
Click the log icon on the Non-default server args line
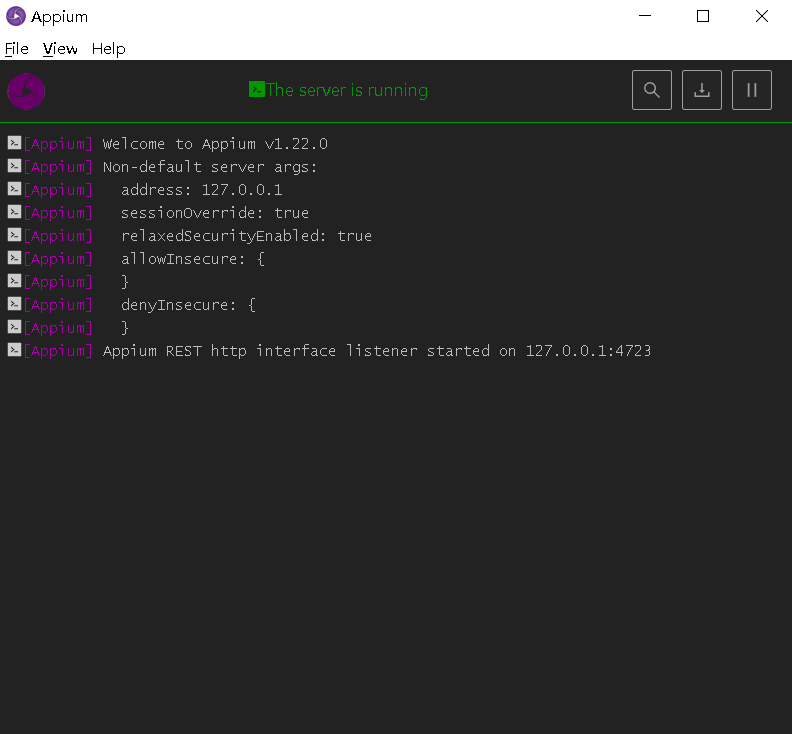(14, 166)
